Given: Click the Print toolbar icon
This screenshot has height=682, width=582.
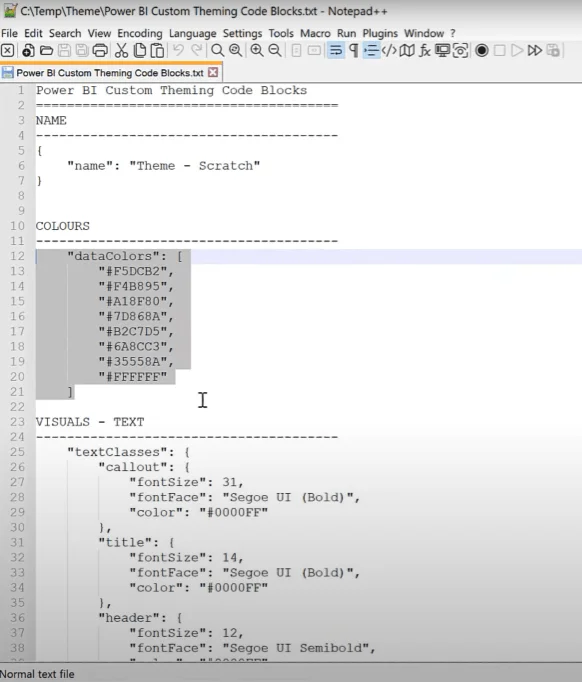Looking at the screenshot, I should pyautogui.click(x=100, y=50).
